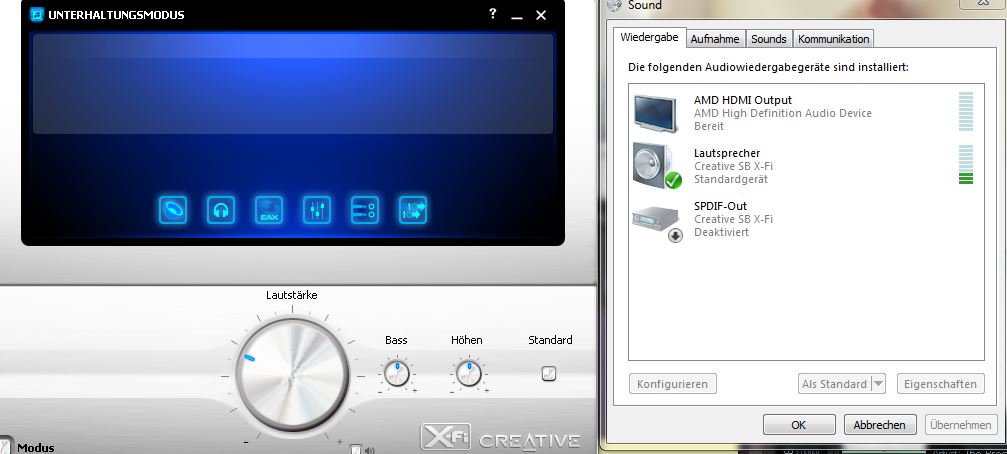The image size is (1007, 454).
Task: Click the AMD HDMI Output monitor icon
Action: point(655,113)
